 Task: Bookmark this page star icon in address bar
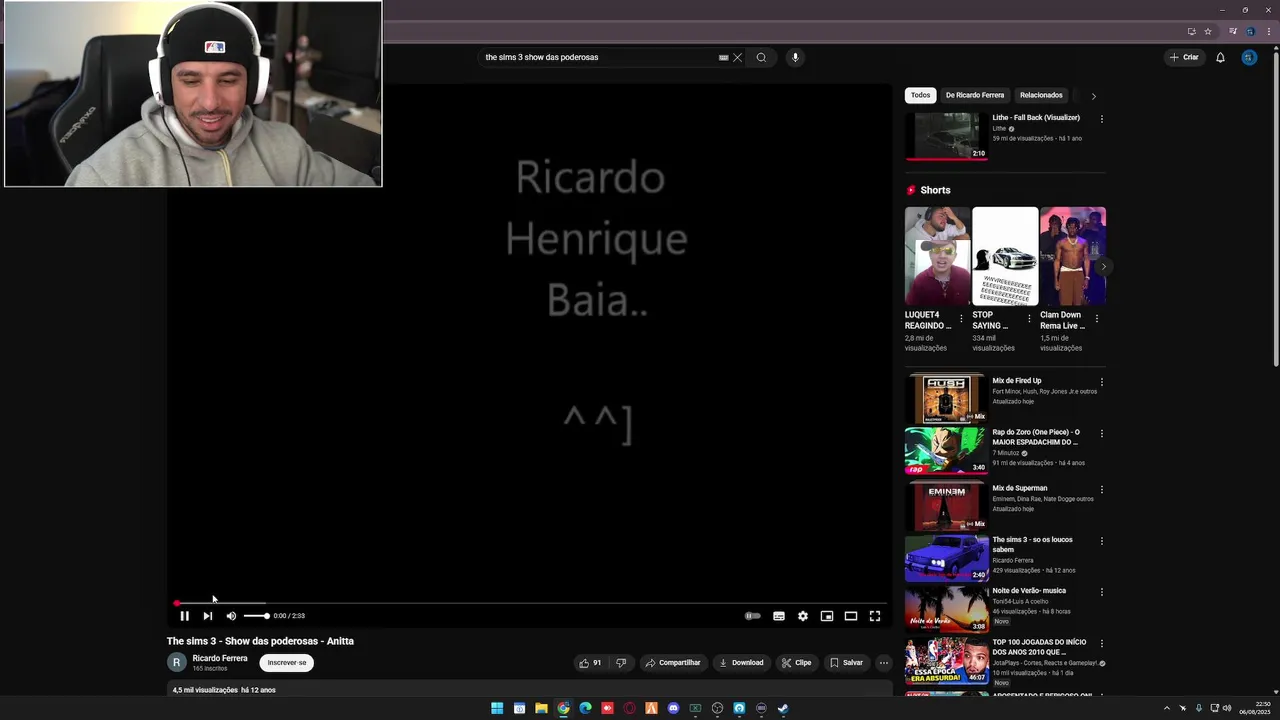point(1207,31)
